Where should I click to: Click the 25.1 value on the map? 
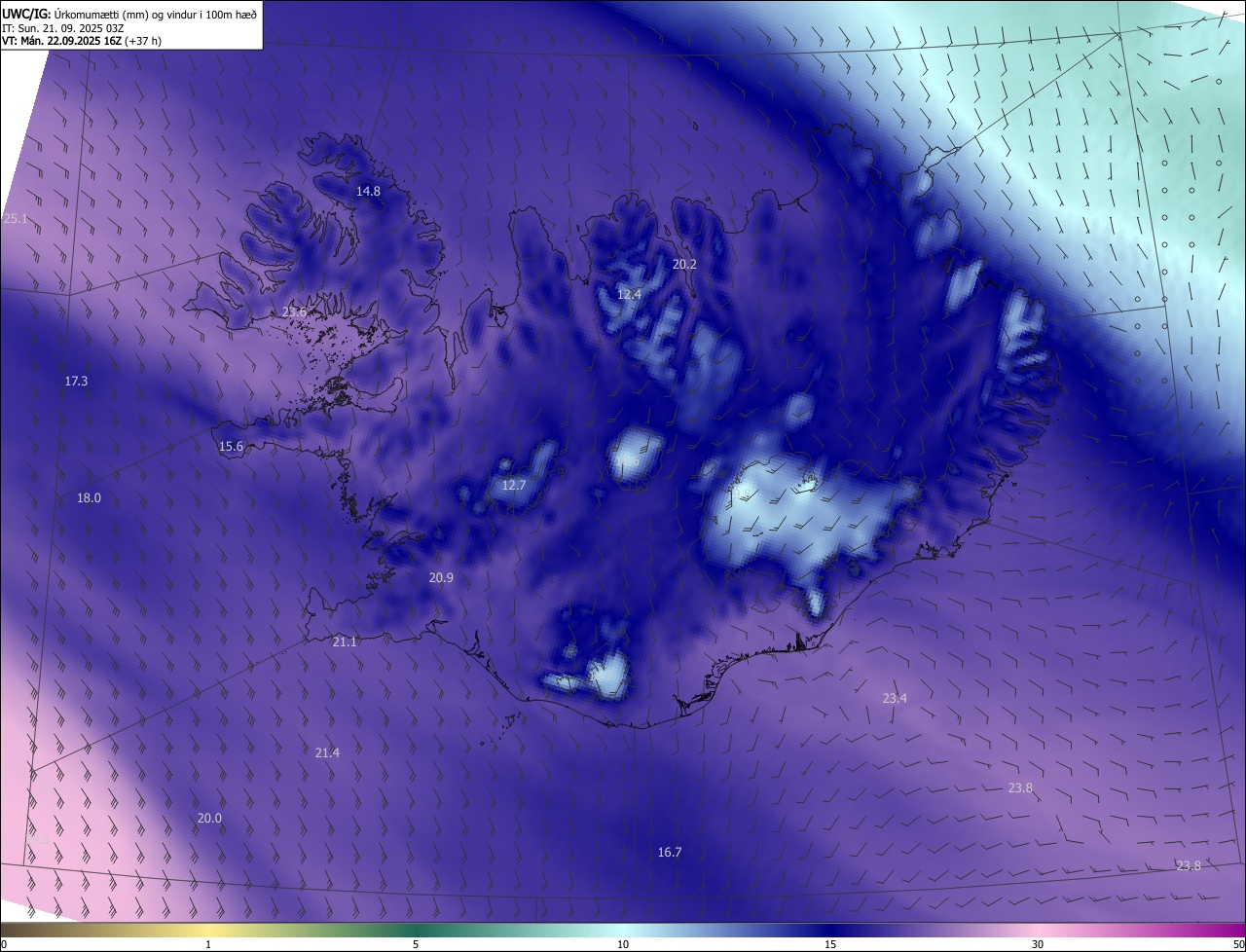point(16,219)
